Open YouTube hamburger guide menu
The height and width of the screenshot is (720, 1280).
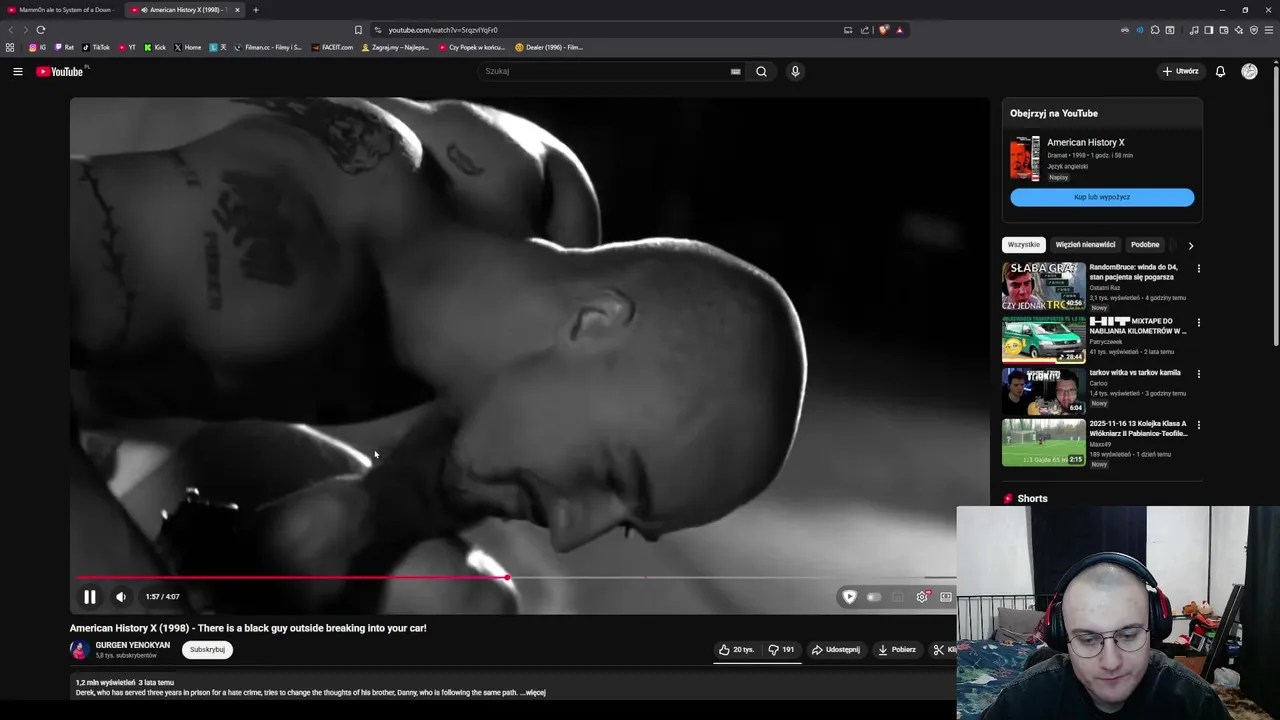18,71
